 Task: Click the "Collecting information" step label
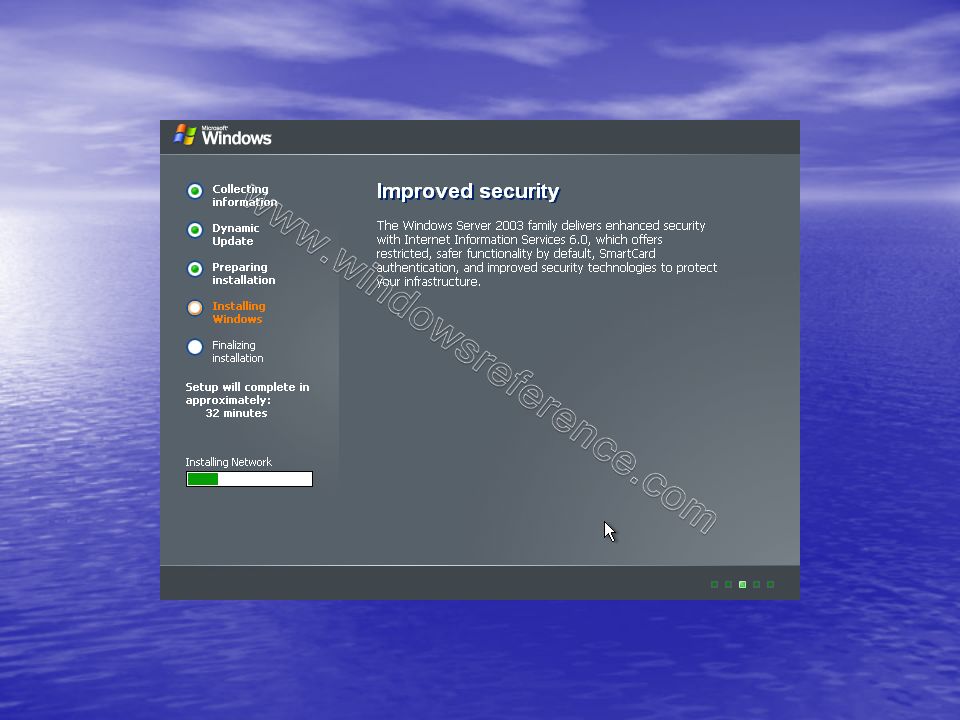click(244, 195)
